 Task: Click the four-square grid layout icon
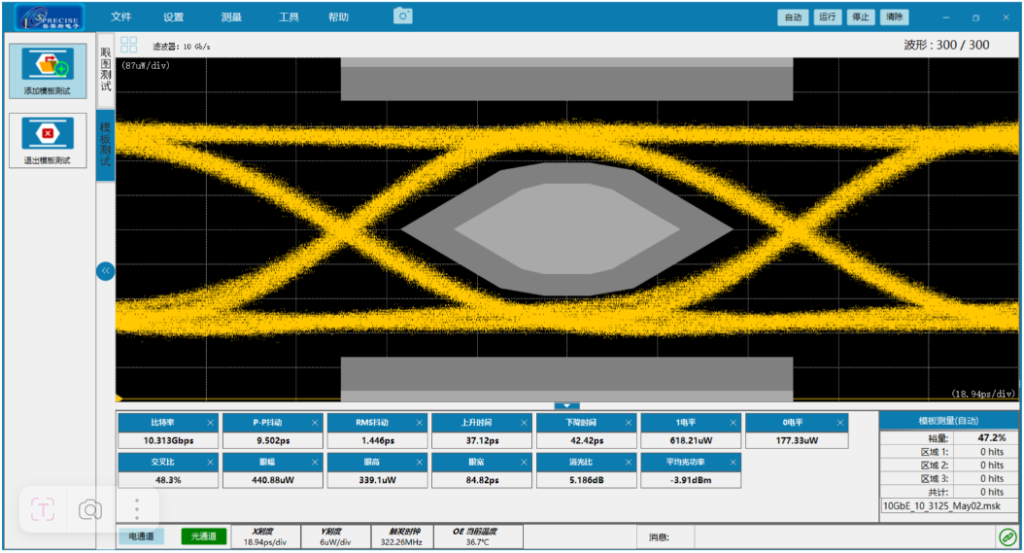click(x=129, y=45)
